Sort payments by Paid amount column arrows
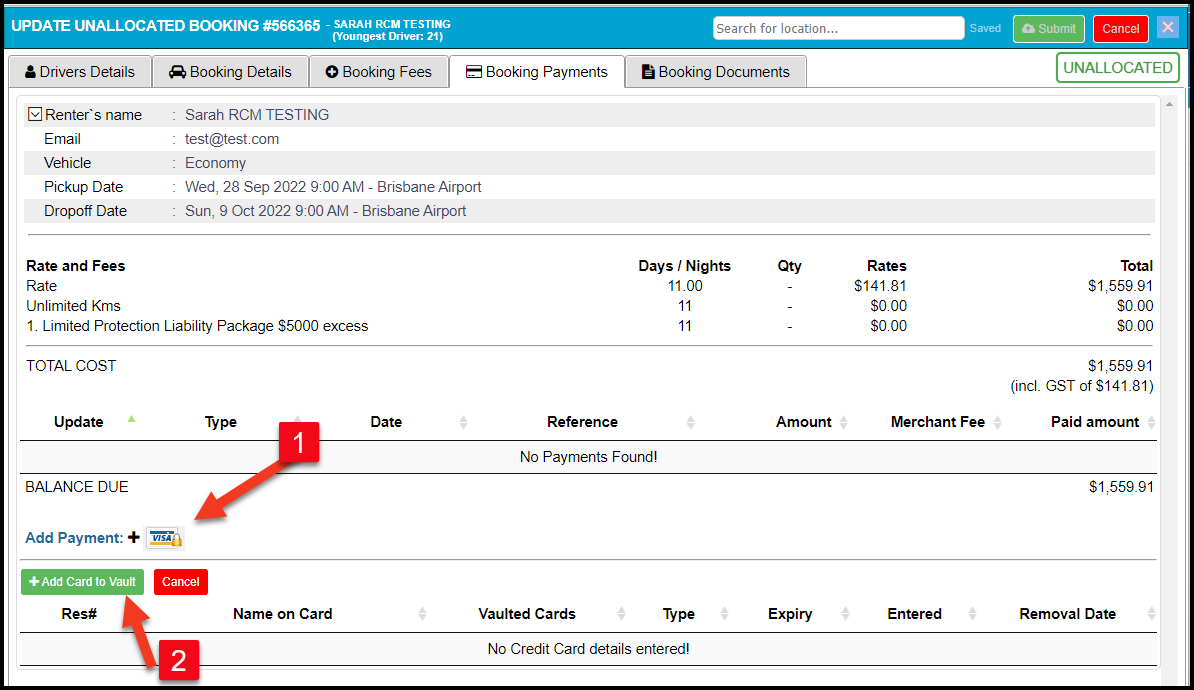The width and height of the screenshot is (1194, 690). (1151, 423)
